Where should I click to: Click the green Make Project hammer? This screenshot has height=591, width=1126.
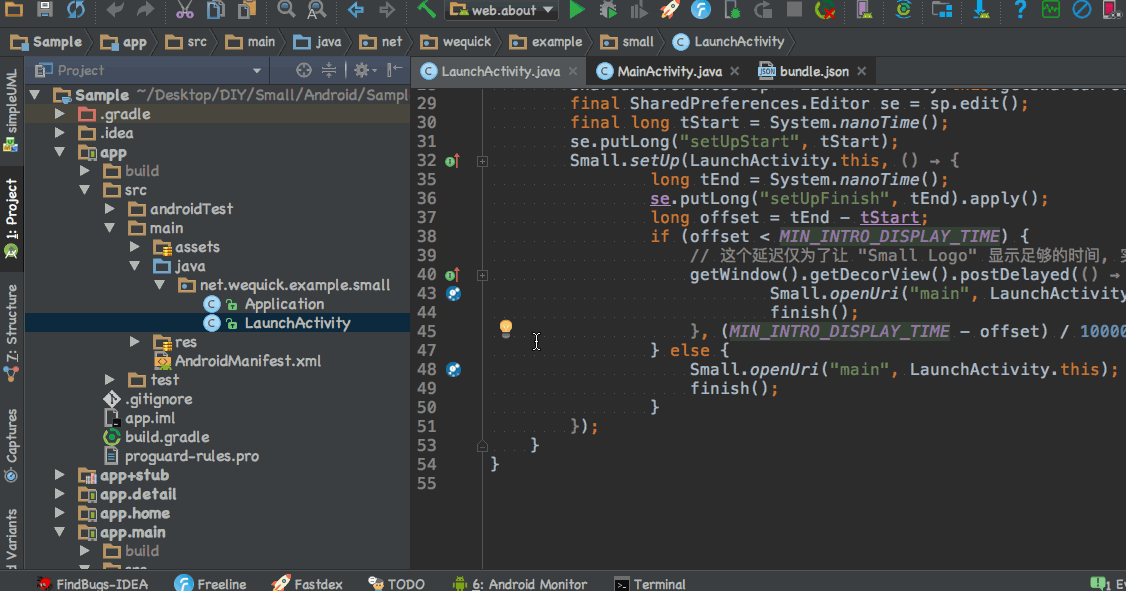pos(427,9)
